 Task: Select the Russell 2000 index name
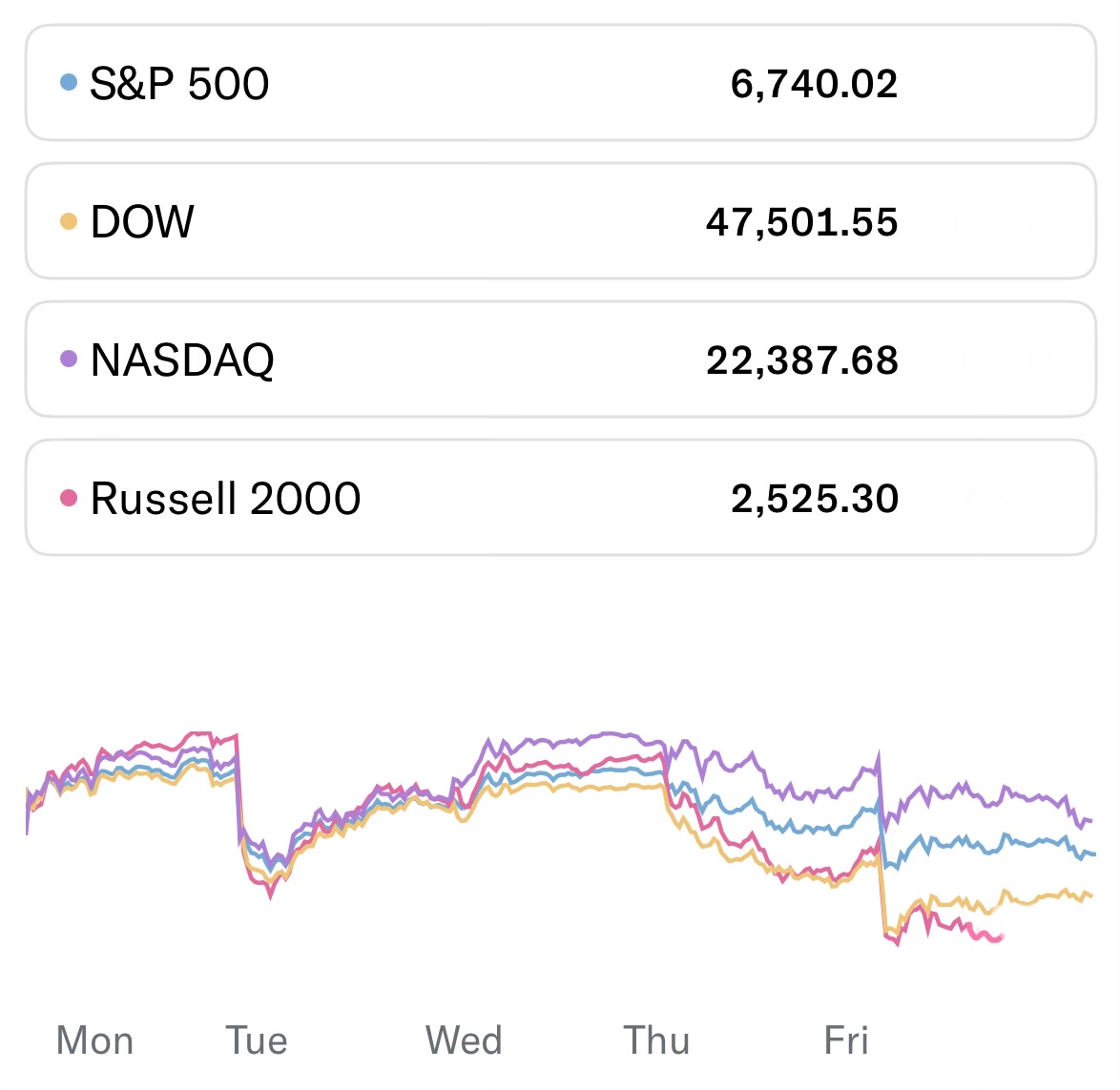[x=225, y=499]
